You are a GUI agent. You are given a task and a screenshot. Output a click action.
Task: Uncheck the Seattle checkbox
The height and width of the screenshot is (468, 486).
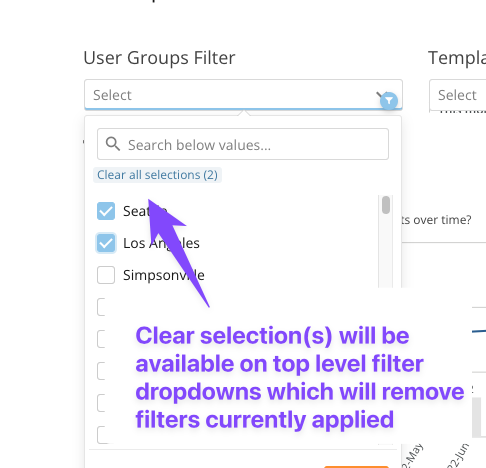click(106, 211)
